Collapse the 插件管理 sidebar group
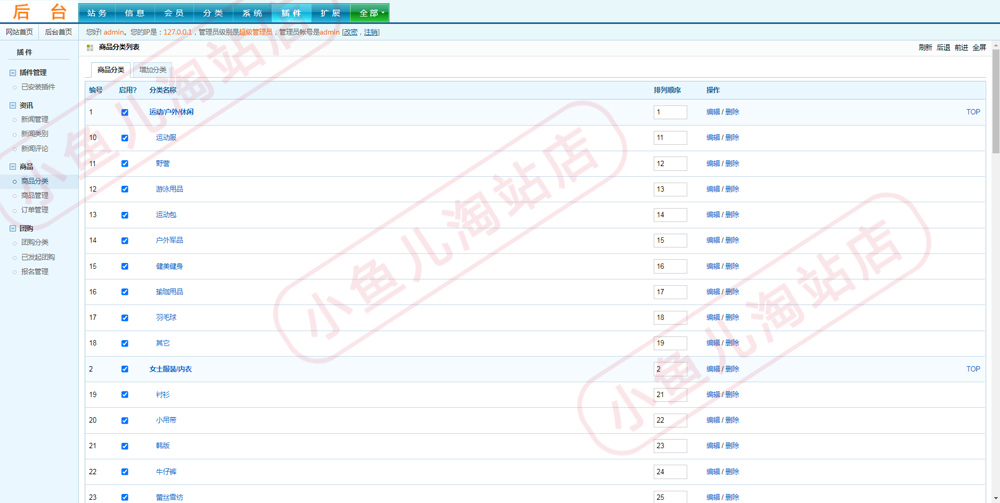 [13, 73]
